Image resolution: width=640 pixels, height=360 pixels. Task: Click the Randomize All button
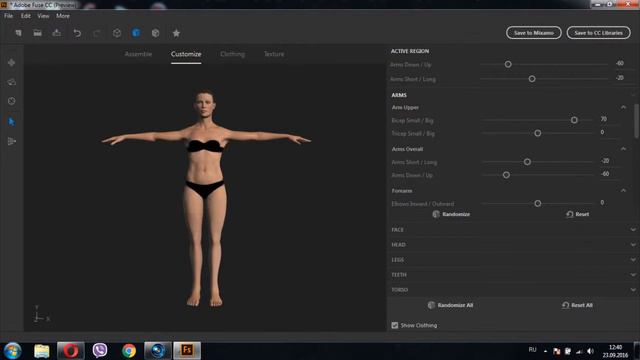450,305
